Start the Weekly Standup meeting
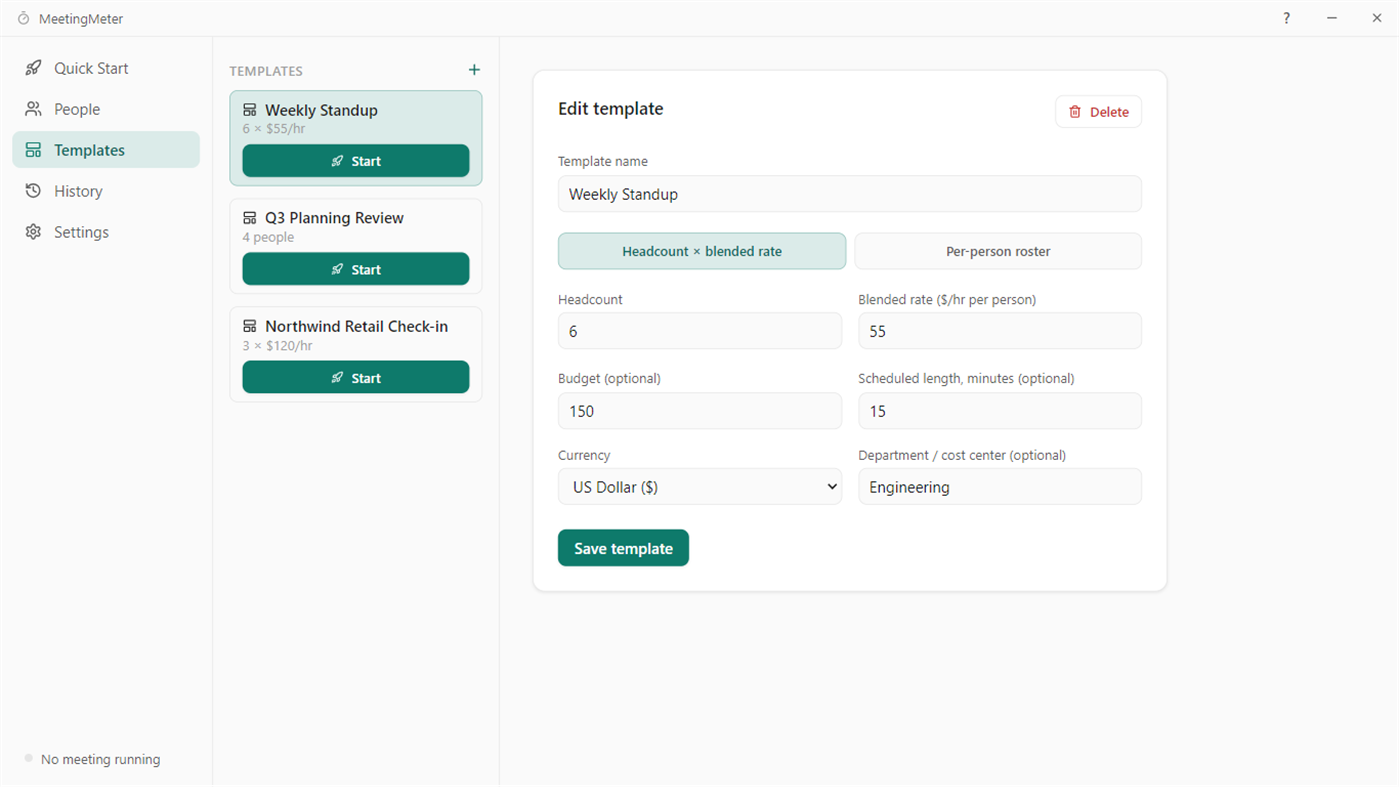Image resolution: width=1399 pixels, height=787 pixels. click(x=356, y=161)
